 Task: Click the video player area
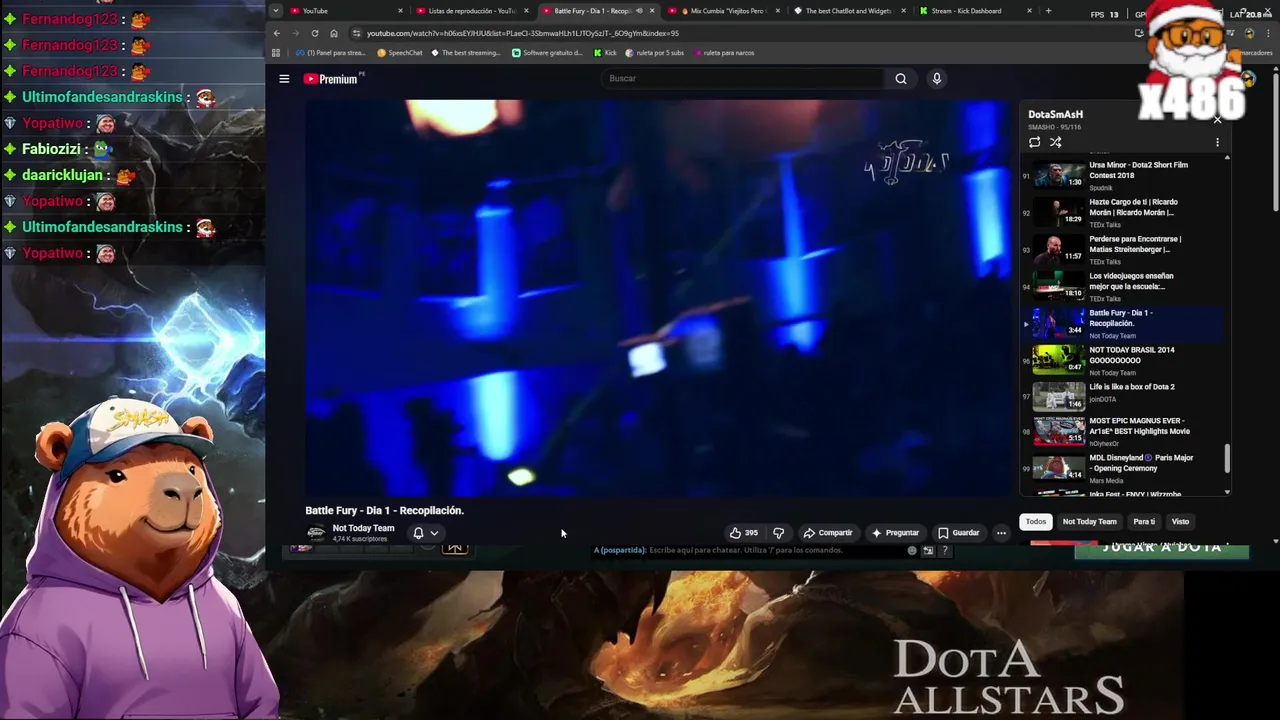click(x=658, y=298)
